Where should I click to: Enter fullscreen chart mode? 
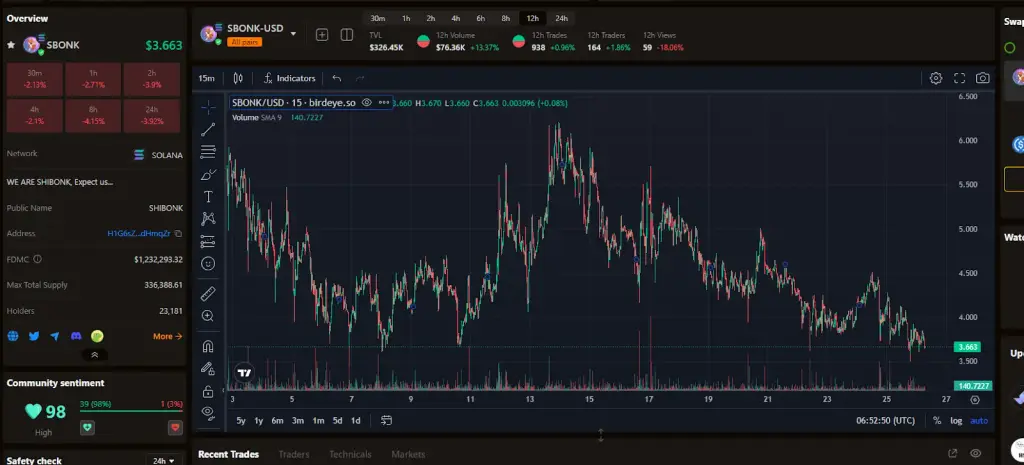click(x=959, y=78)
